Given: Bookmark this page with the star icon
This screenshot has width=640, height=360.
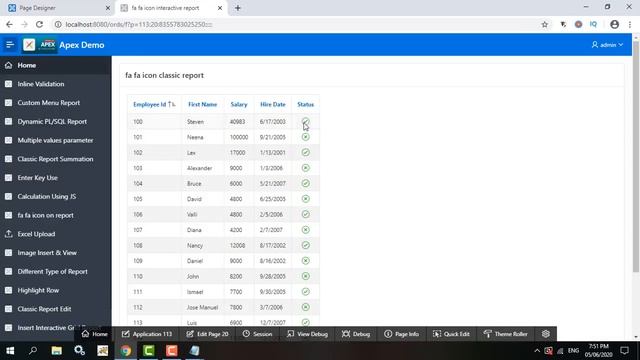Looking at the screenshot, I should point(544,24).
